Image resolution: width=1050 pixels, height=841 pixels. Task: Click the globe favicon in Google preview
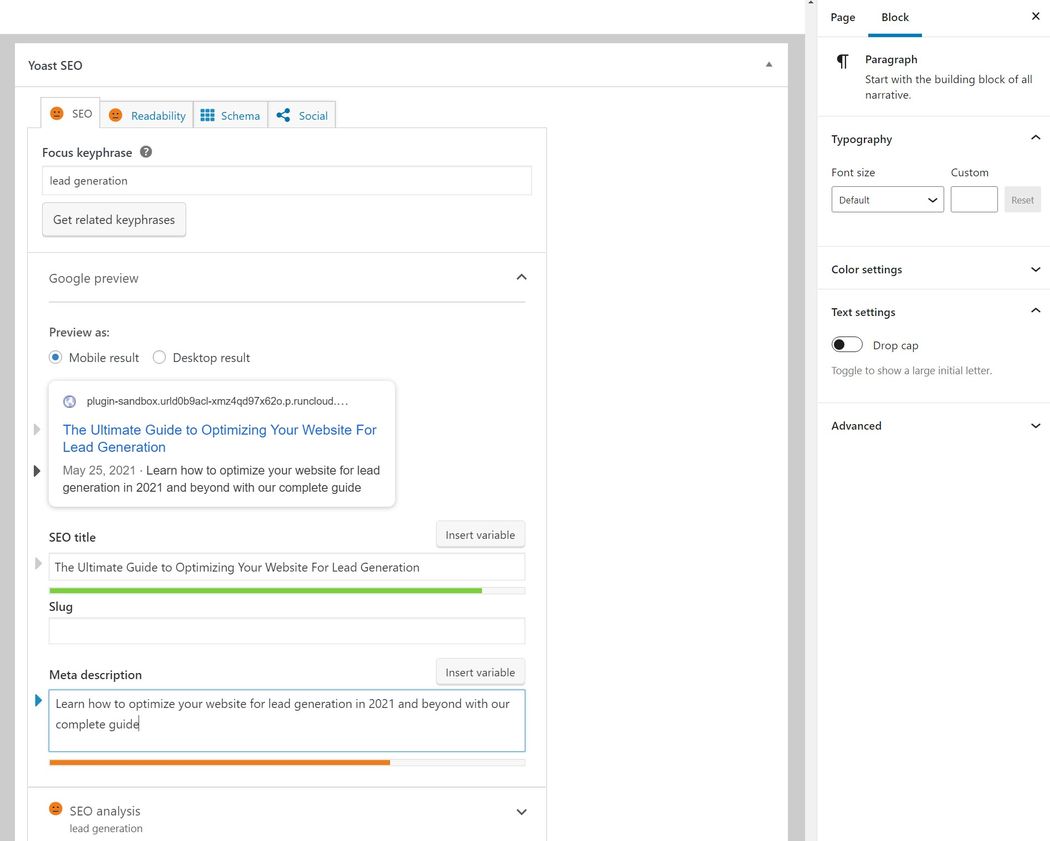pyautogui.click(x=69, y=401)
